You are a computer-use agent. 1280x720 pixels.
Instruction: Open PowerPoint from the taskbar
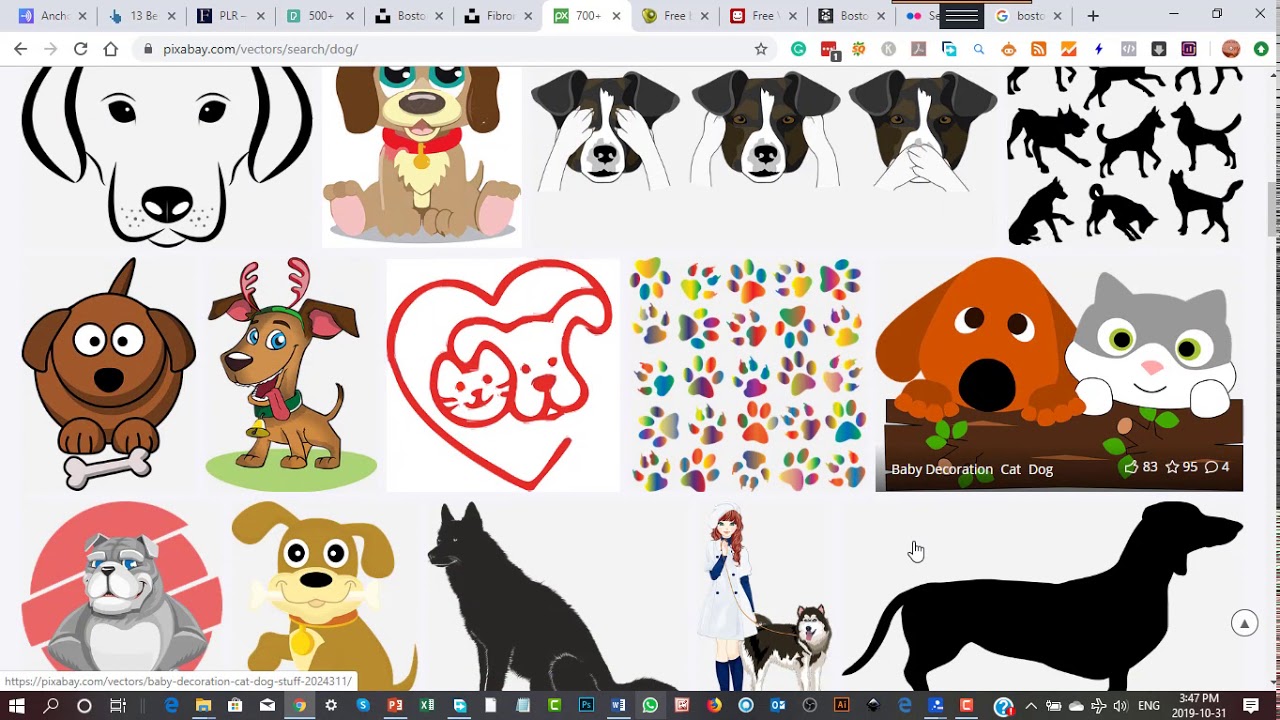[x=395, y=705]
